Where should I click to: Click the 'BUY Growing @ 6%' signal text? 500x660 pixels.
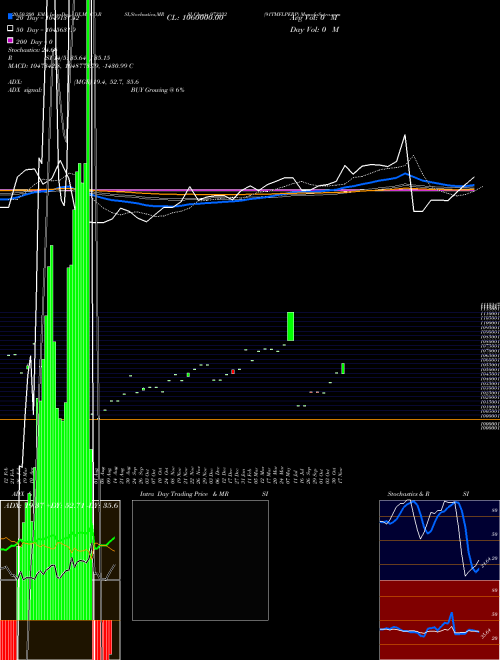(157, 90)
